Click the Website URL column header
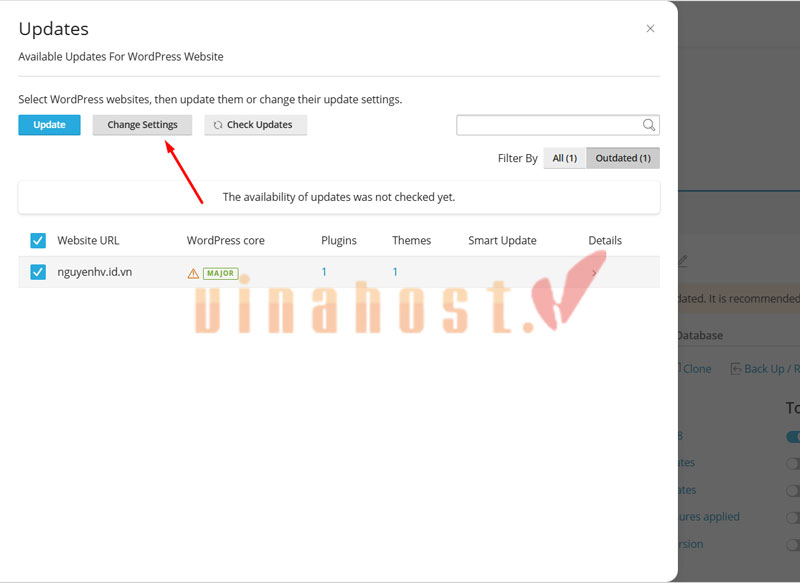Image resolution: width=800 pixels, height=583 pixels. pyautogui.click(x=88, y=240)
